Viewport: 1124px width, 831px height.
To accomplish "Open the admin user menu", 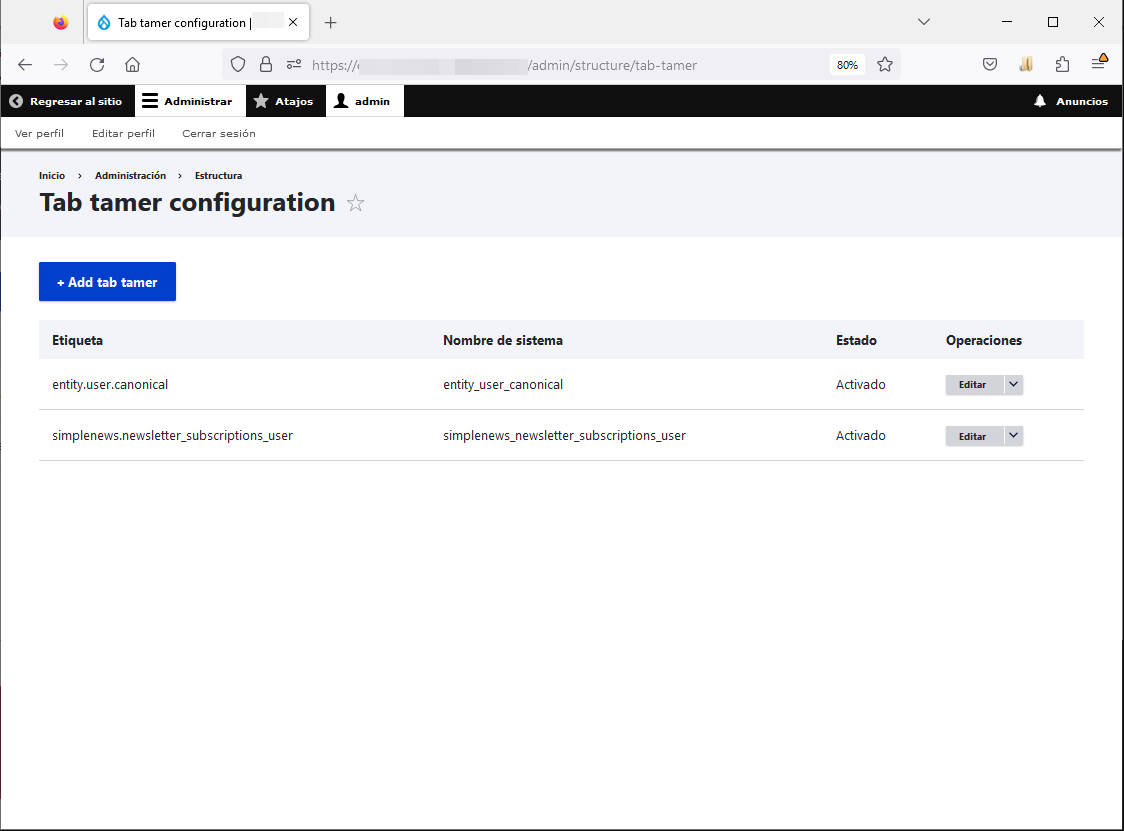I will click(364, 101).
